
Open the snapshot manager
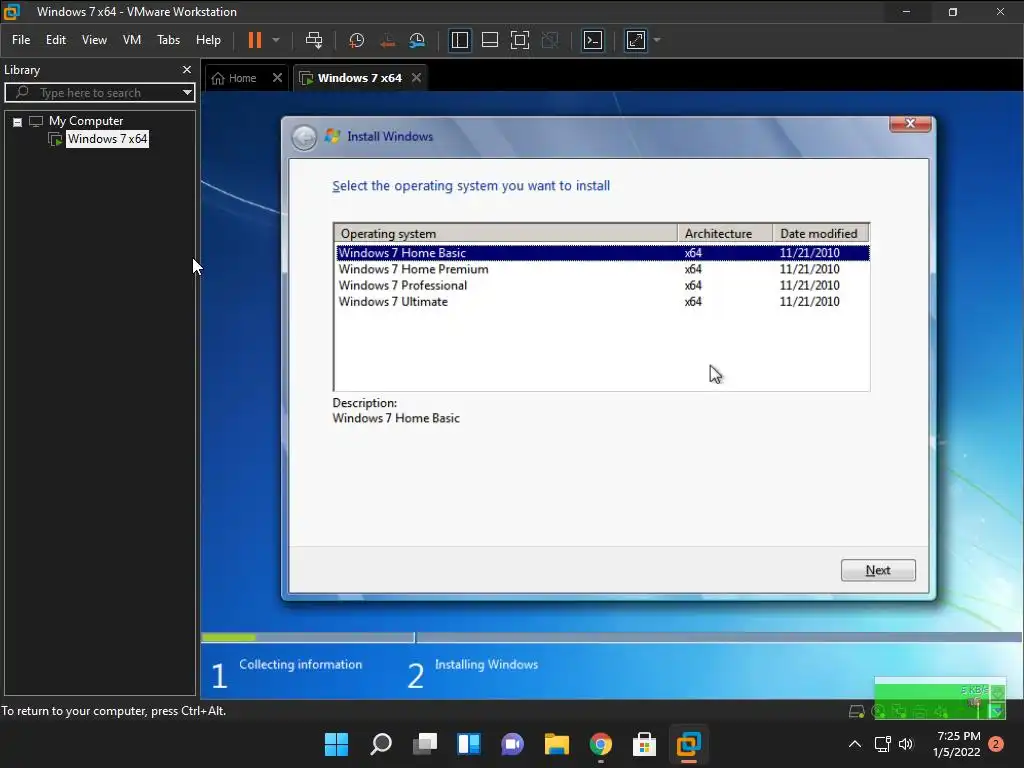(x=417, y=40)
